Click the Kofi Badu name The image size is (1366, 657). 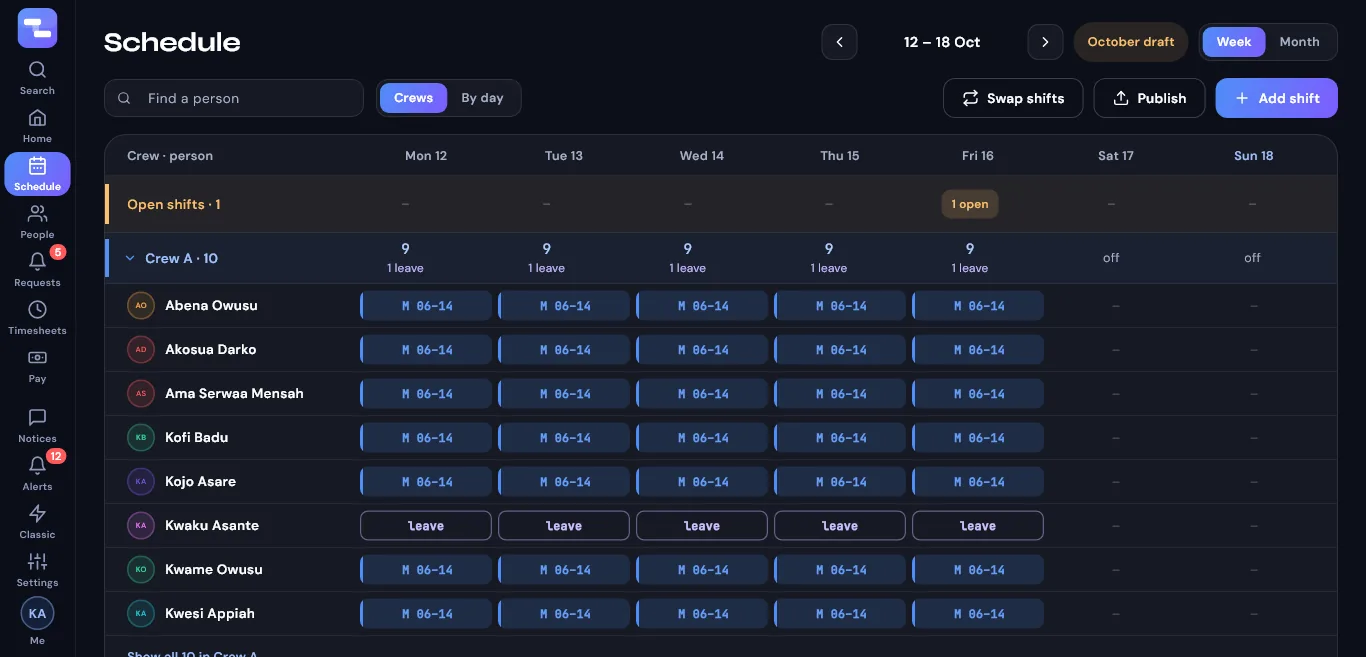(197, 438)
